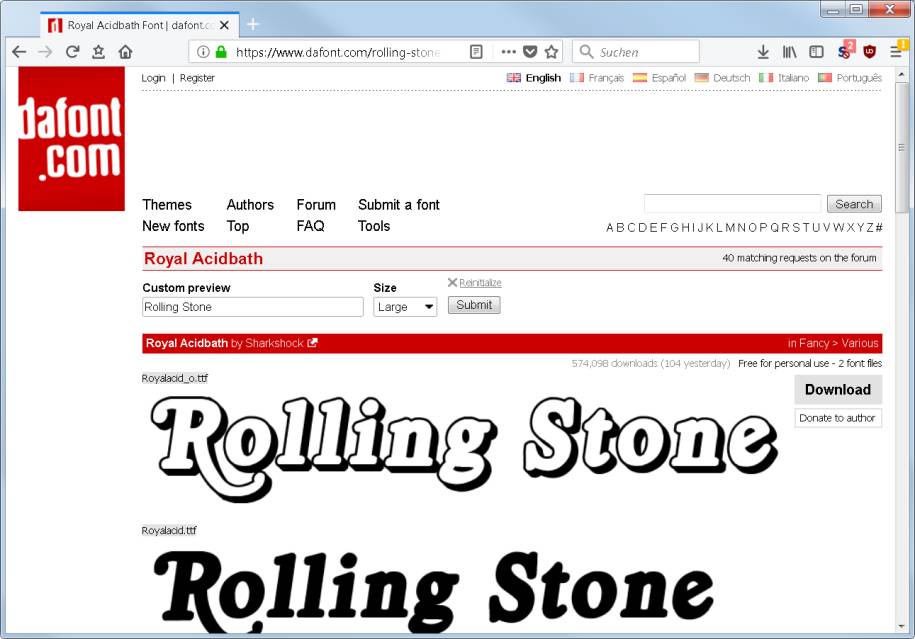Viewport: 915px width, 639px height.
Task: Browse fonts starting with # symbol
Action: (x=879, y=228)
